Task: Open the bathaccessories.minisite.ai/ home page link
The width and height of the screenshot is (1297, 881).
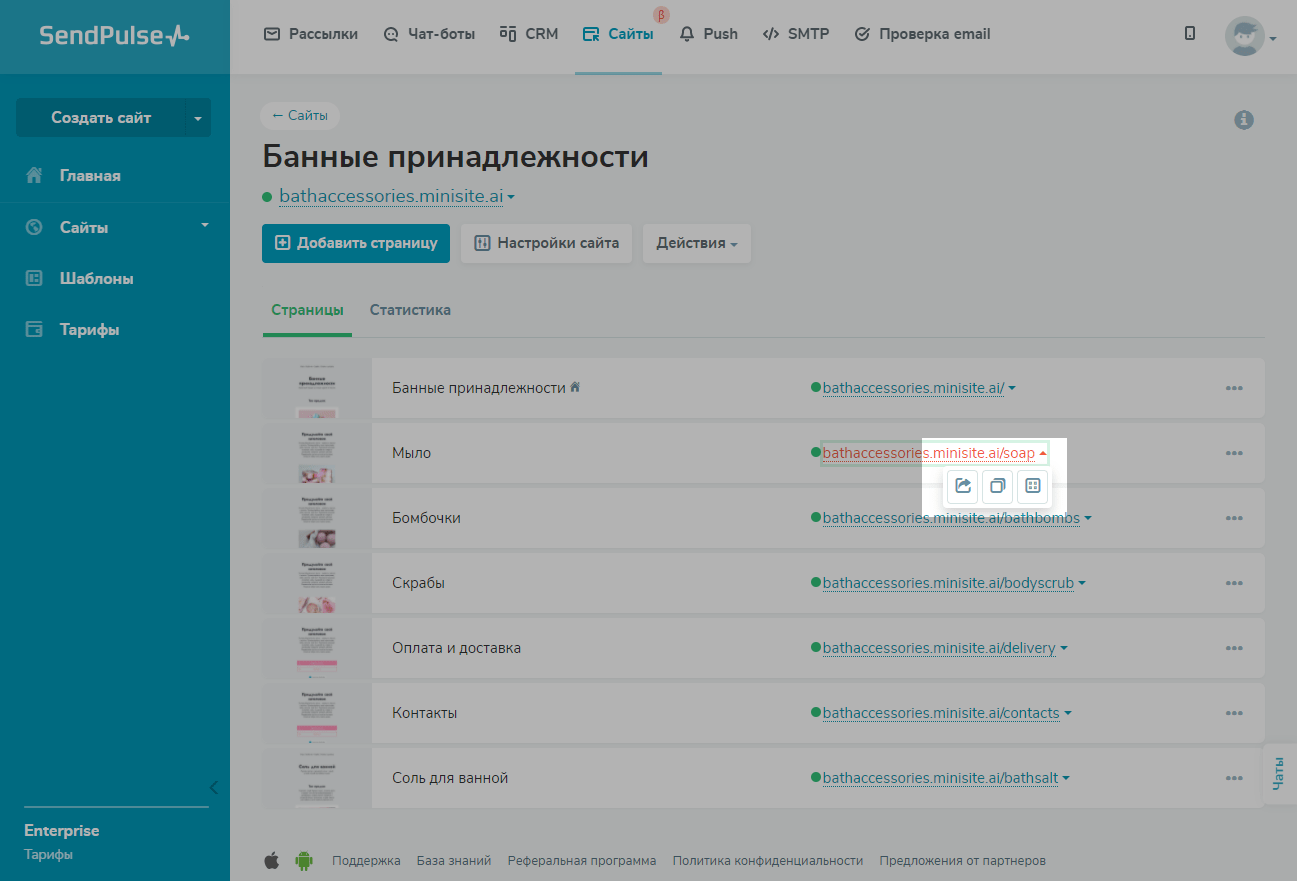Action: coord(913,388)
